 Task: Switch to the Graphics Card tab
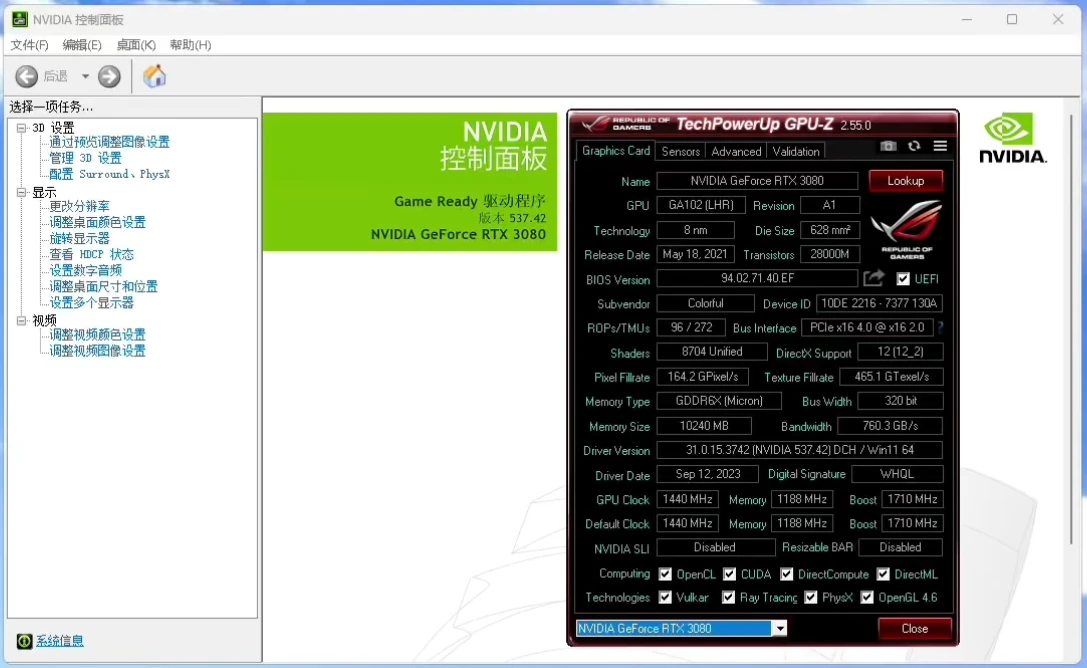(616, 150)
